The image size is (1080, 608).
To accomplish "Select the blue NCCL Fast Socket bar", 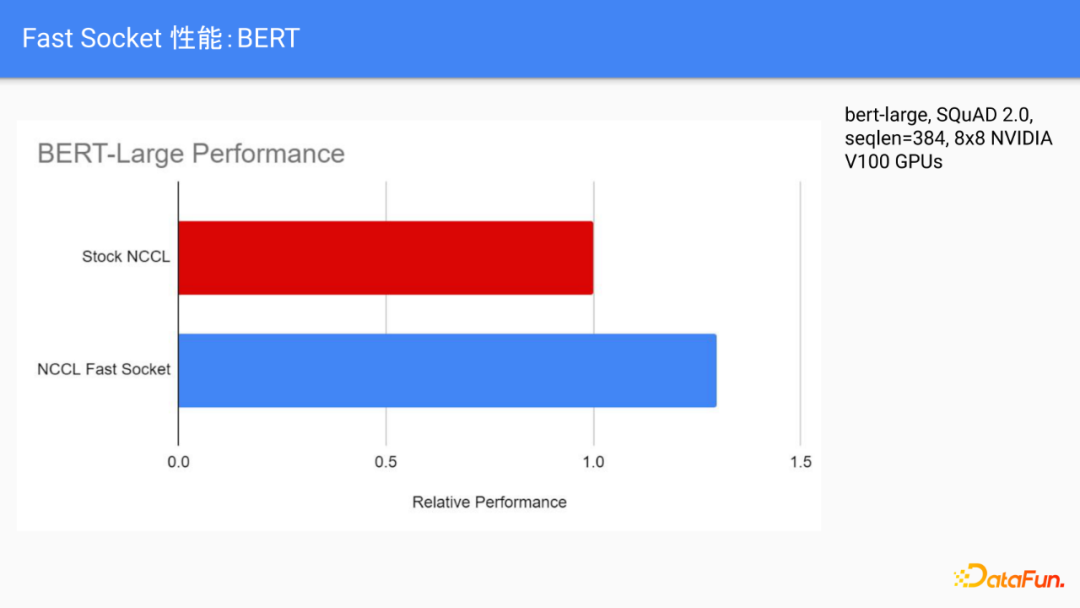I will pyautogui.click(x=447, y=370).
